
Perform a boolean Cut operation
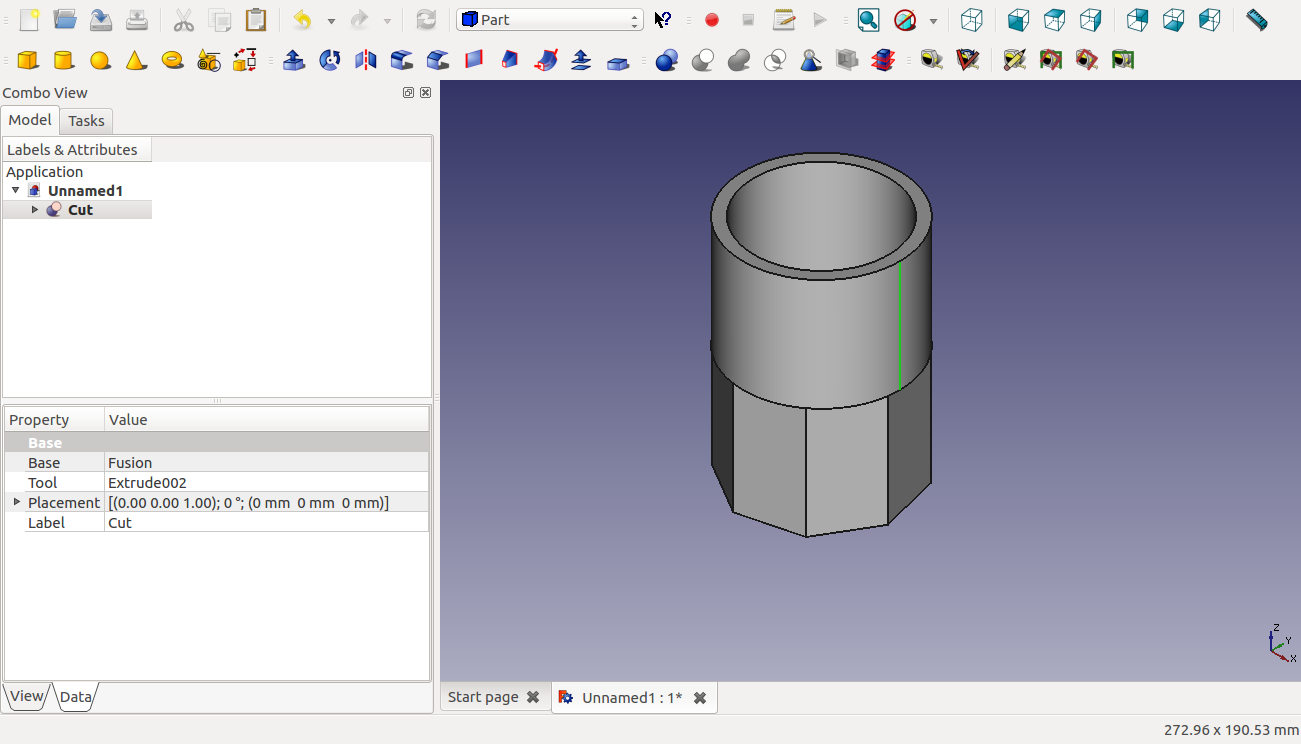(x=703, y=60)
